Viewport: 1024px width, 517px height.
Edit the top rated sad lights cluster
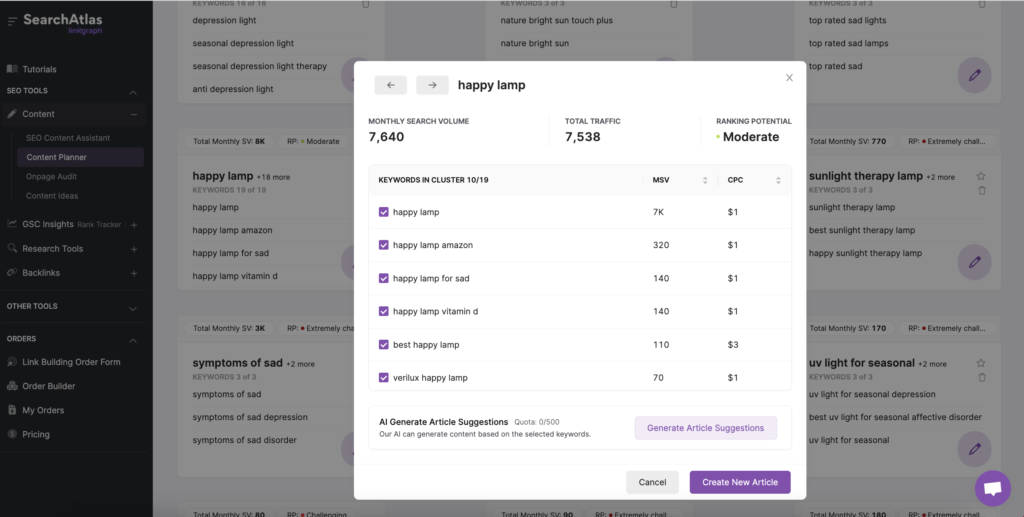(974, 75)
